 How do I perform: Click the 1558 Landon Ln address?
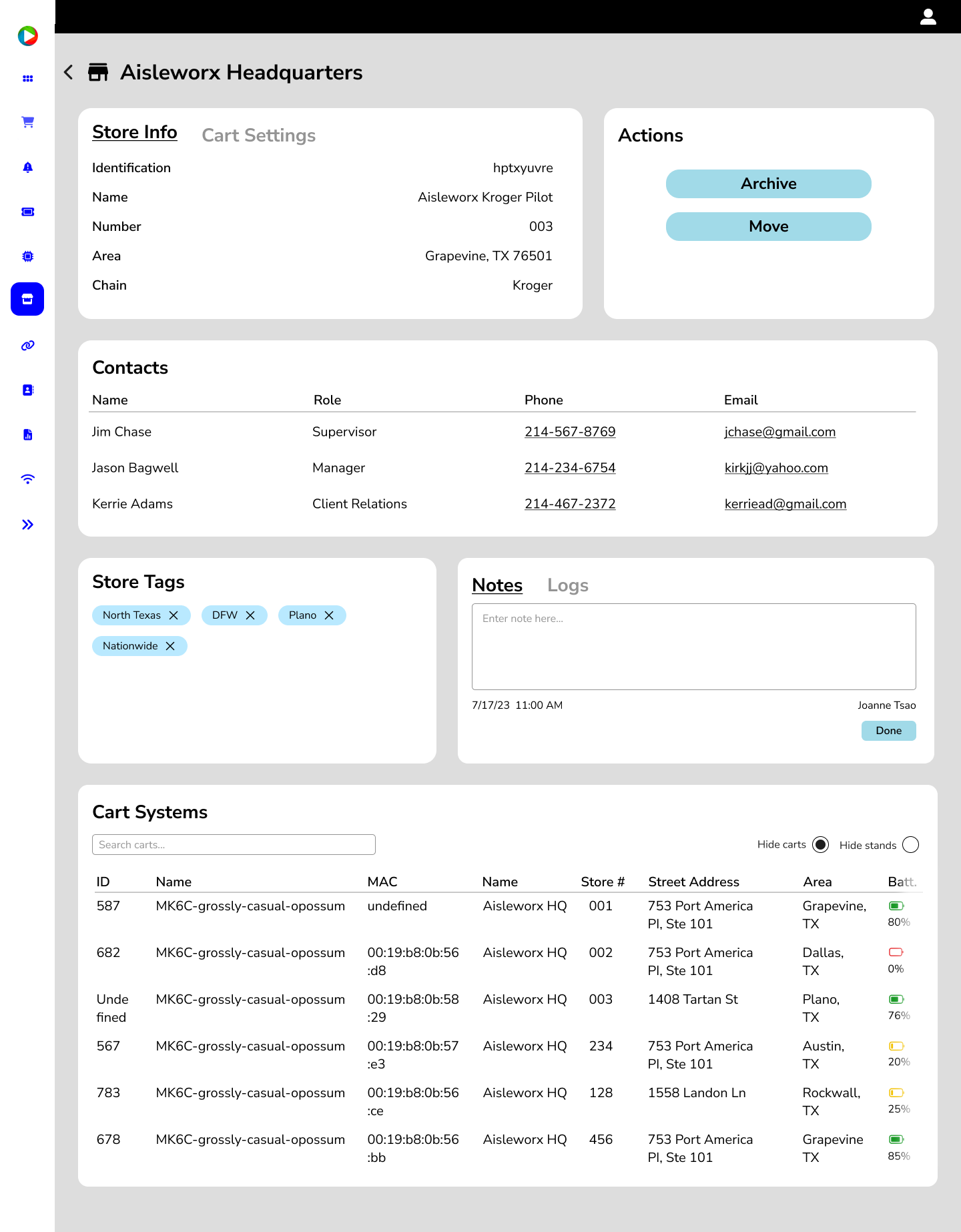pyautogui.click(x=697, y=1093)
